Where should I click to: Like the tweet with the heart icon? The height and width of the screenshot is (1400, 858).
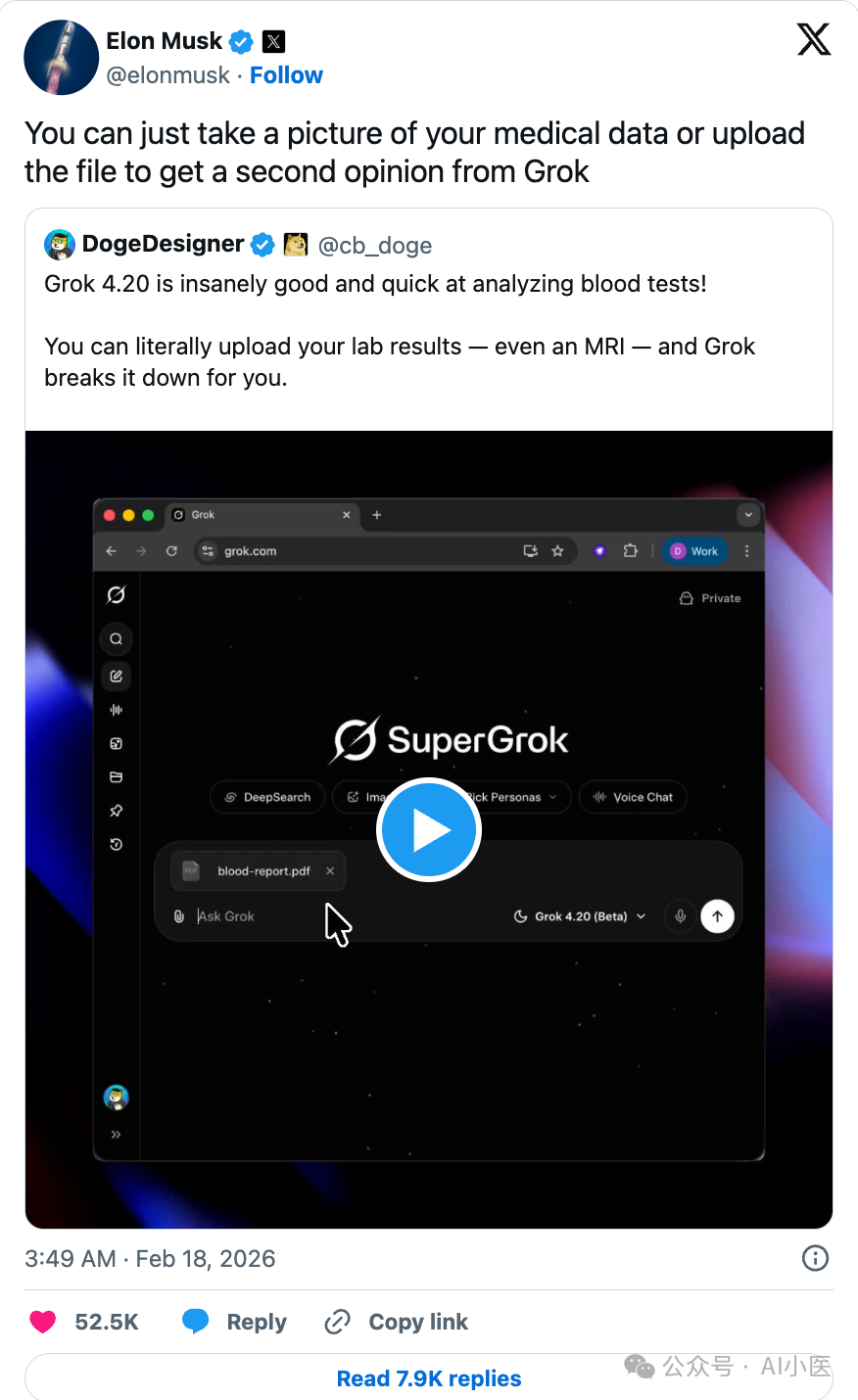pyautogui.click(x=43, y=1322)
